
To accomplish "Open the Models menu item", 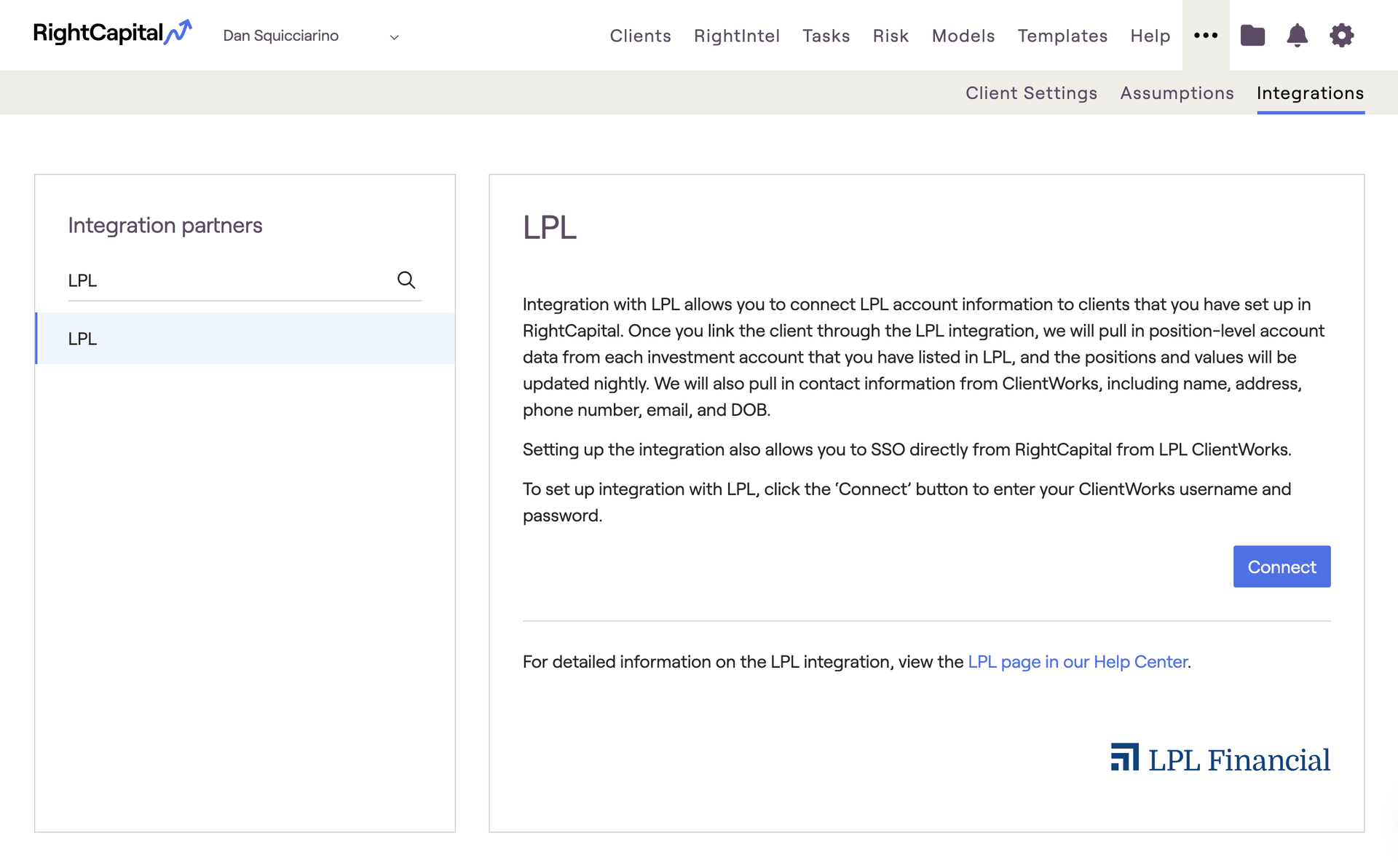I will [963, 36].
